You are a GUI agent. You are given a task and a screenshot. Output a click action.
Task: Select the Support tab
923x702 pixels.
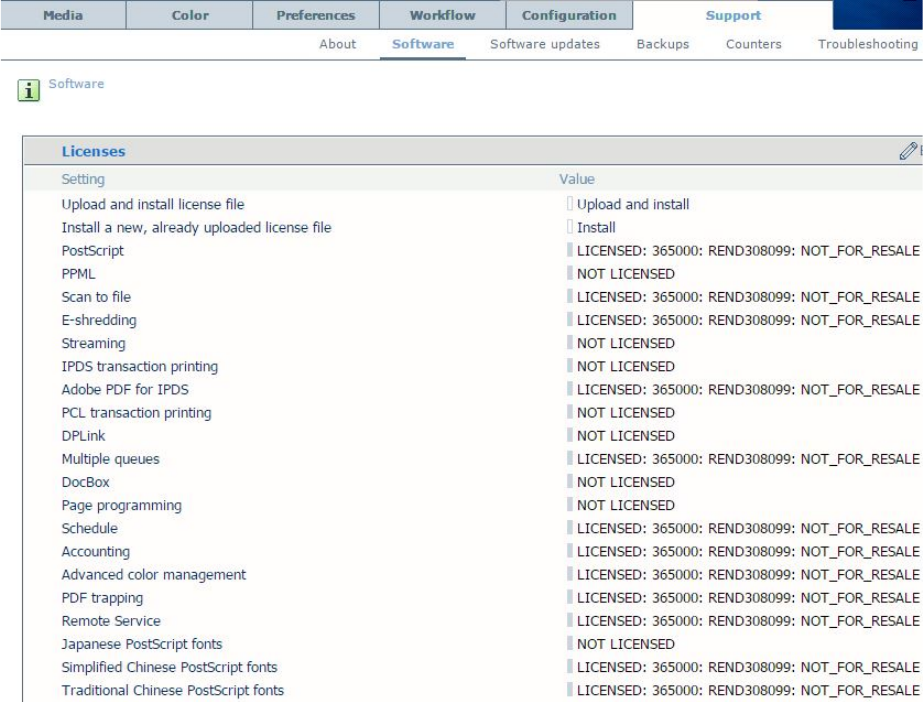[x=733, y=15]
